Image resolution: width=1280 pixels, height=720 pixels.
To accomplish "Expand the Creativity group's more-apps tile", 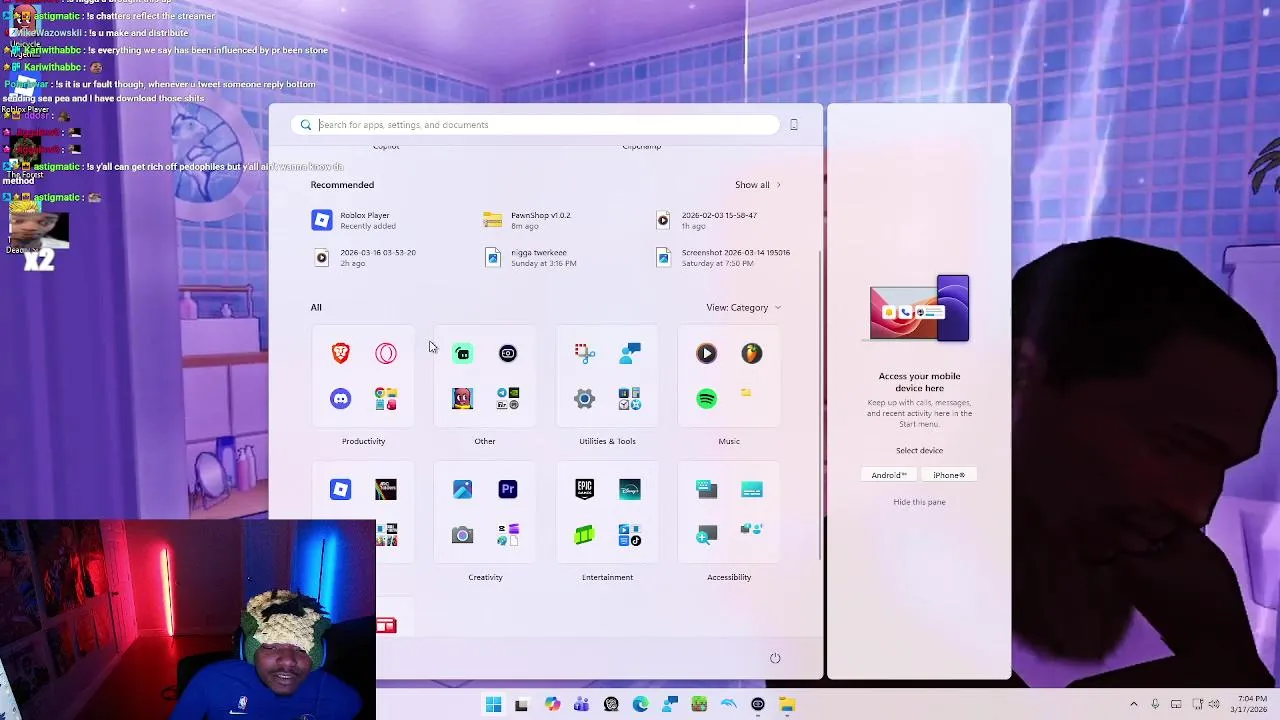I will tap(508, 535).
